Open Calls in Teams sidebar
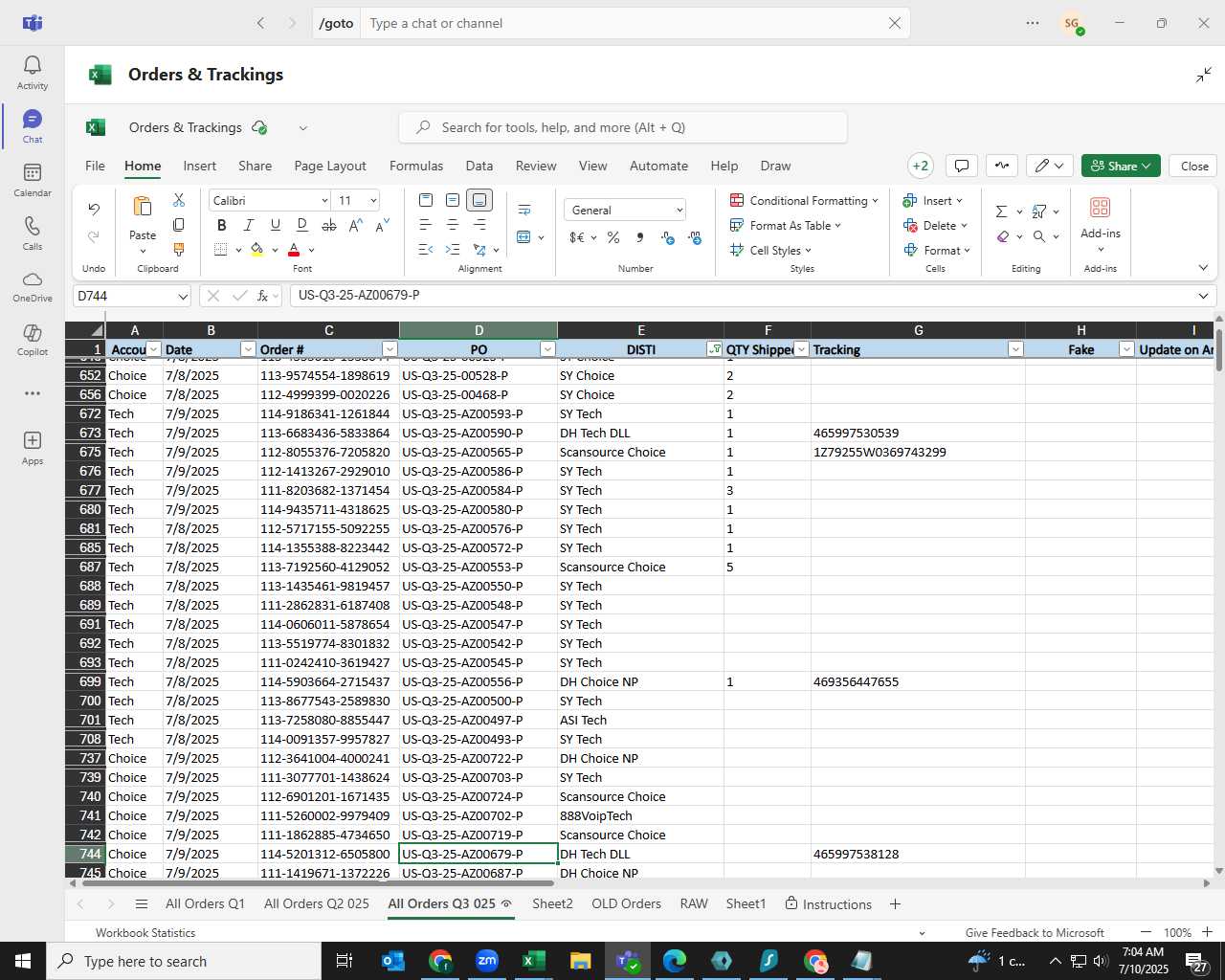This screenshot has width=1225, height=980. point(32,234)
